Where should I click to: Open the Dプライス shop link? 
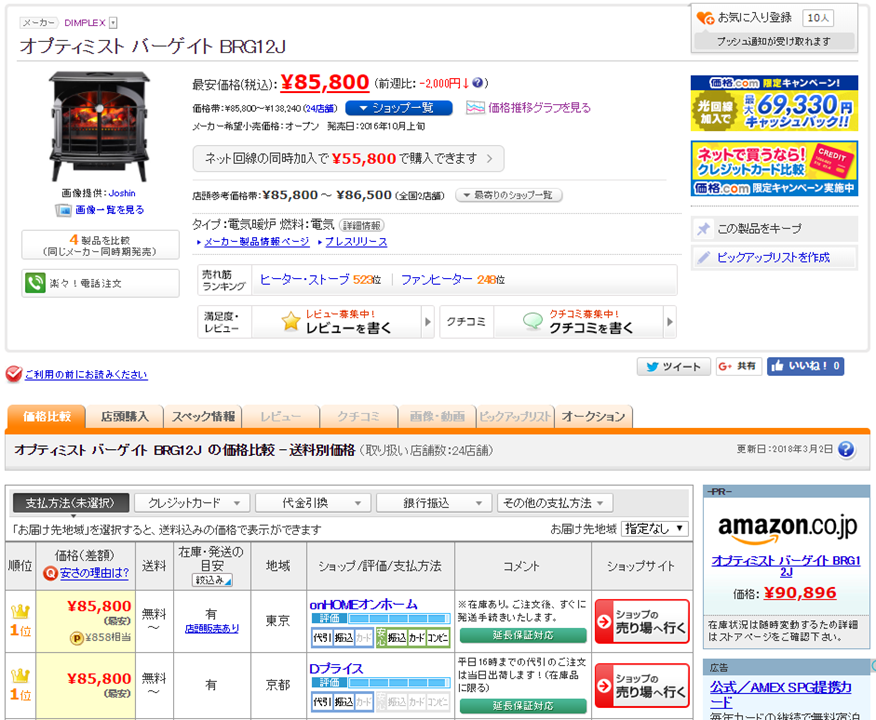click(x=336, y=669)
